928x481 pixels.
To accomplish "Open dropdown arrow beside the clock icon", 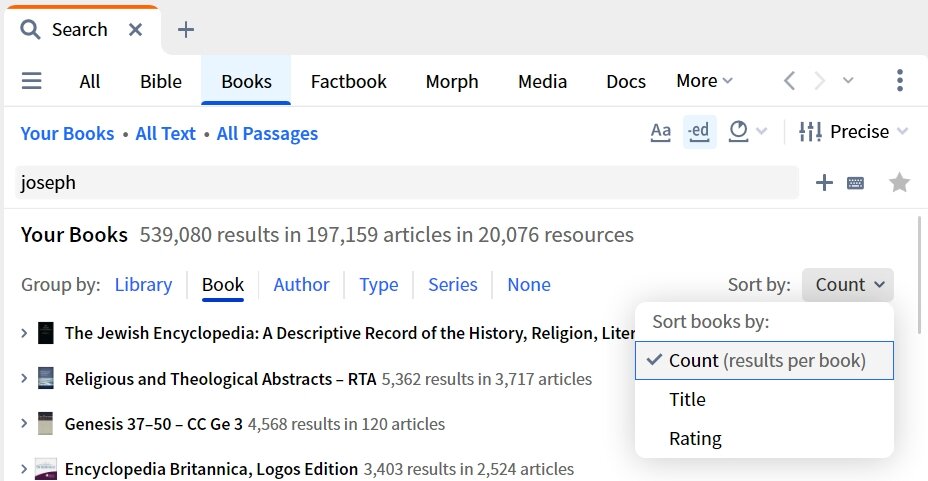I will (x=762, y=131).
